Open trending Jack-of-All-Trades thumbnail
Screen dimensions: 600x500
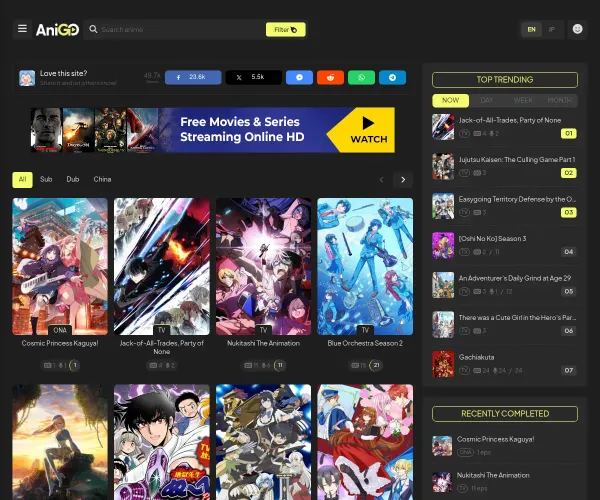tap(443, 127)
